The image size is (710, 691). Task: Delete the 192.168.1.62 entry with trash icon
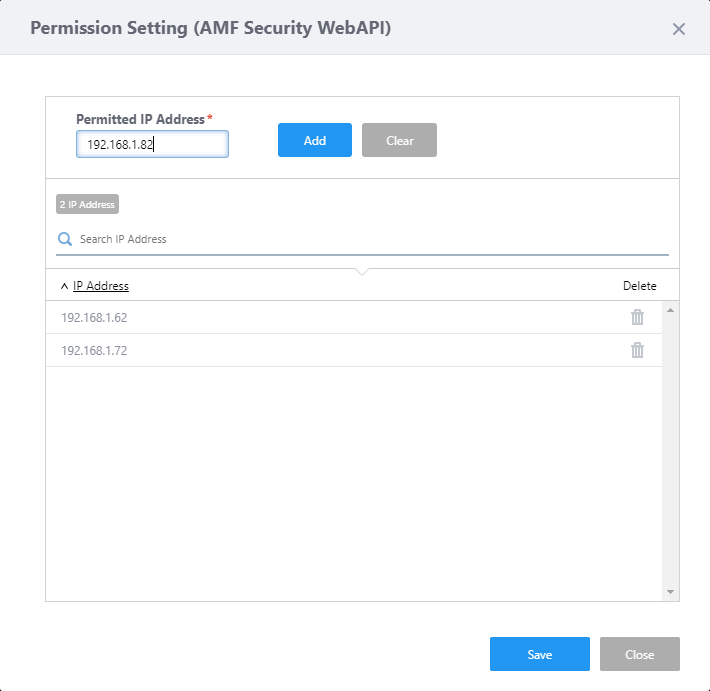(x=637, y=317)
